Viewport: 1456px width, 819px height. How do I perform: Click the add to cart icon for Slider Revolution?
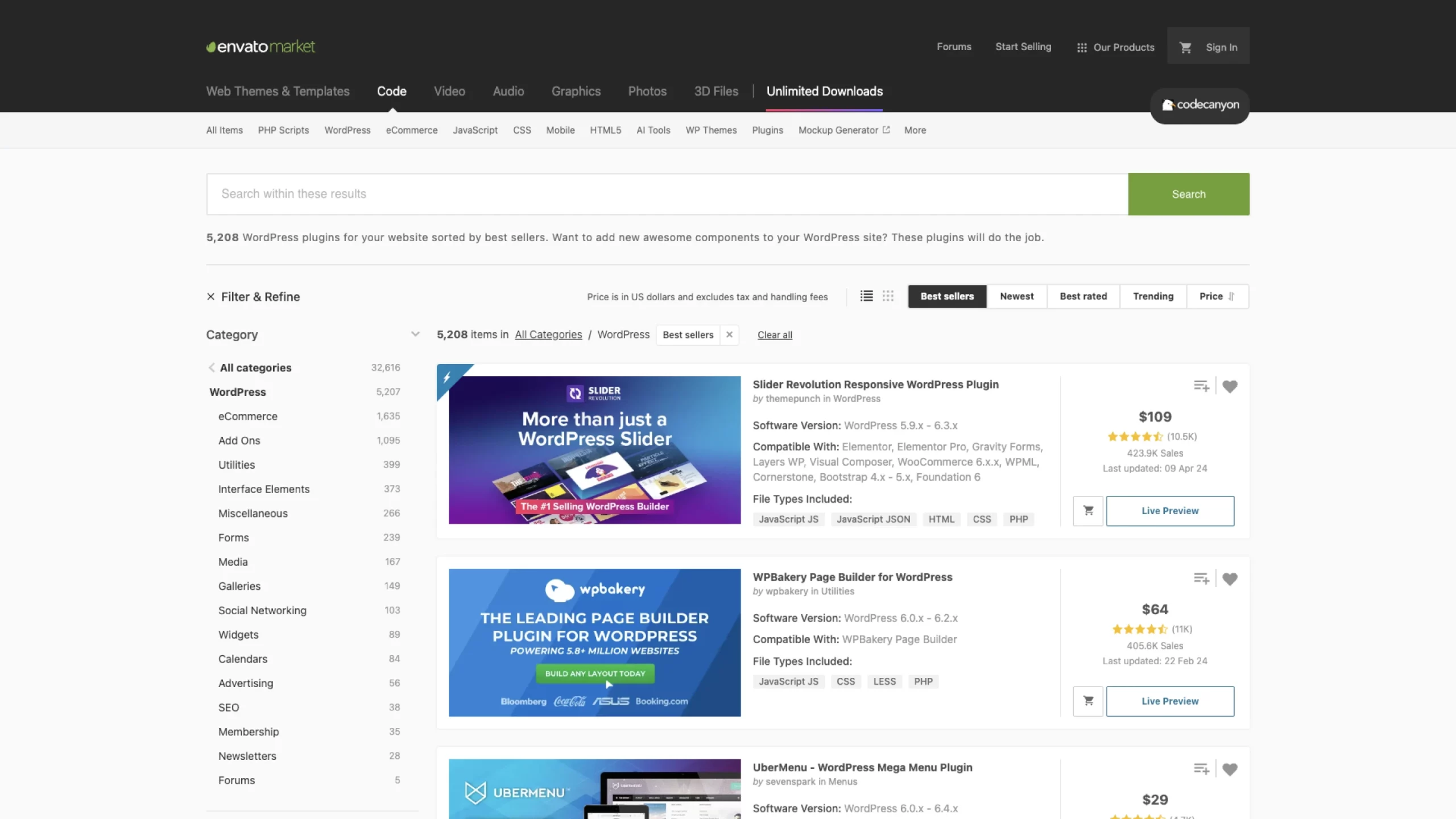tap(1088, 510)
